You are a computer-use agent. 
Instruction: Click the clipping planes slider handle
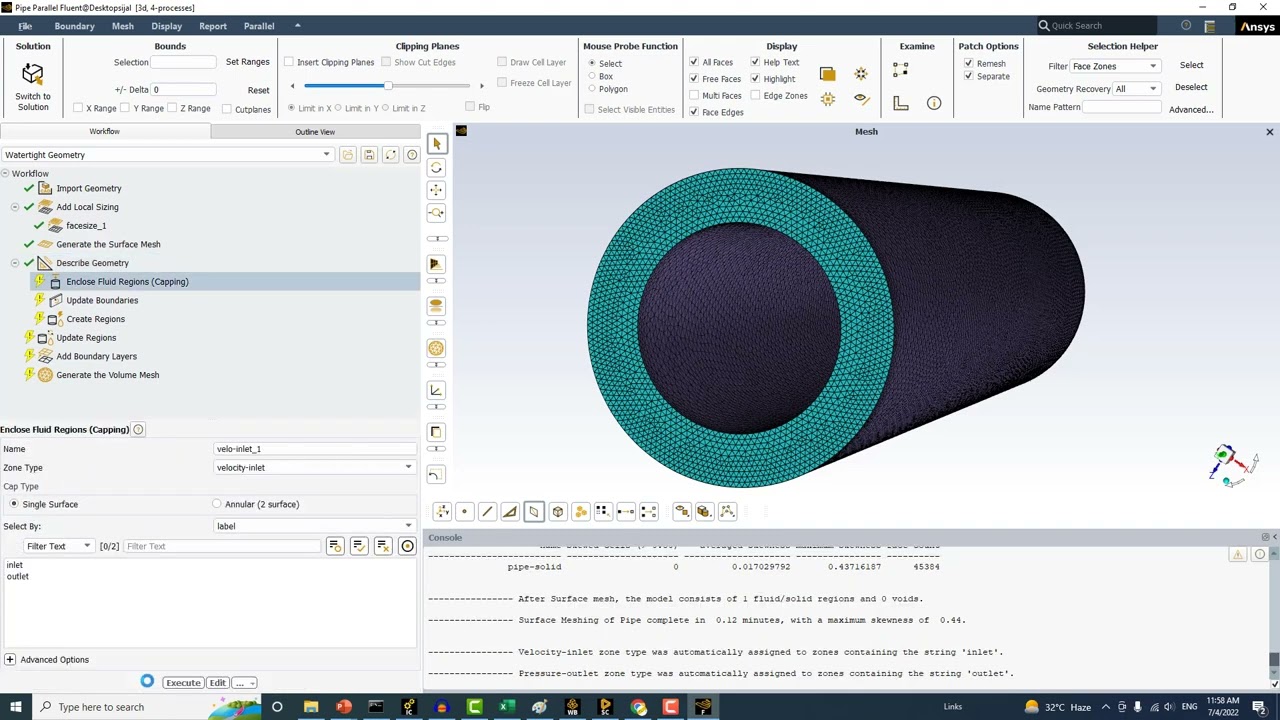tap(388, 86)
